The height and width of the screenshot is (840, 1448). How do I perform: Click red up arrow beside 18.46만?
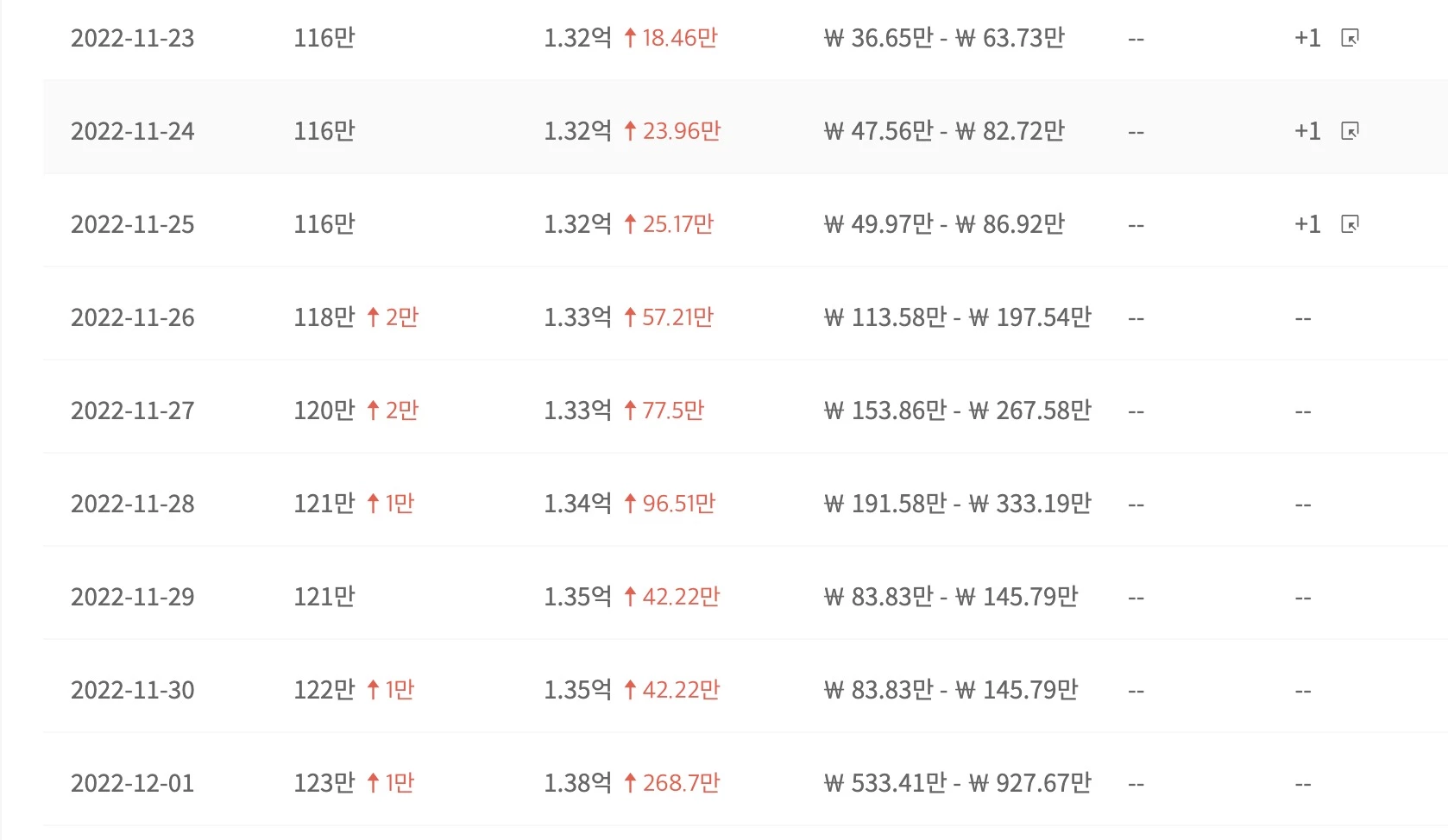pos(630,38)
